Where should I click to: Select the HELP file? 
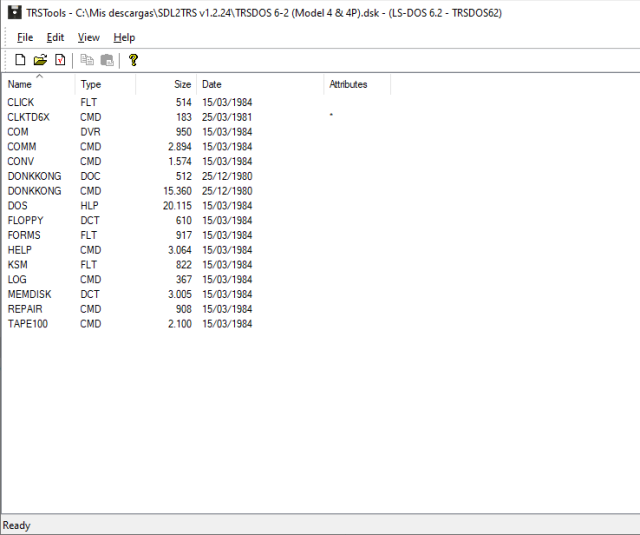[x=20, y=250]
